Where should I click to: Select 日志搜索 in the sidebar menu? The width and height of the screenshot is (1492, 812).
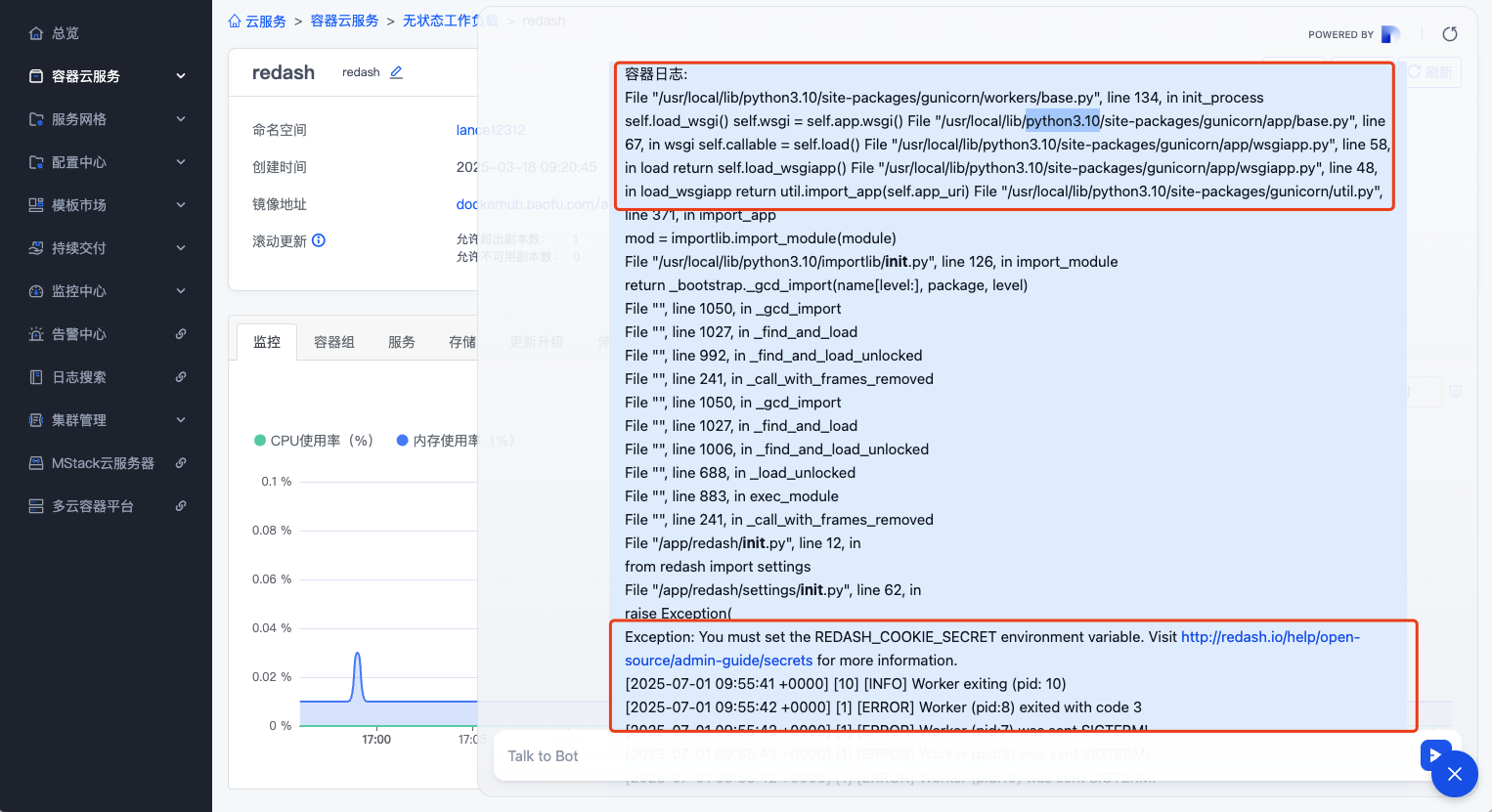click(79, 377)
